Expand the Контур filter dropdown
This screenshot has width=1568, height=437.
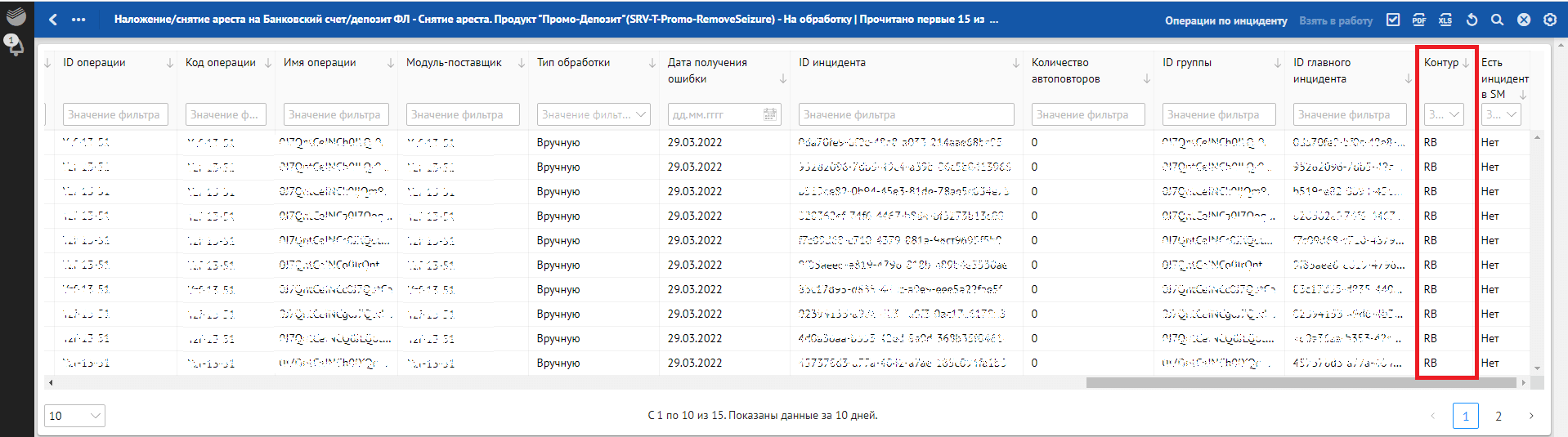pos(1444,115)
